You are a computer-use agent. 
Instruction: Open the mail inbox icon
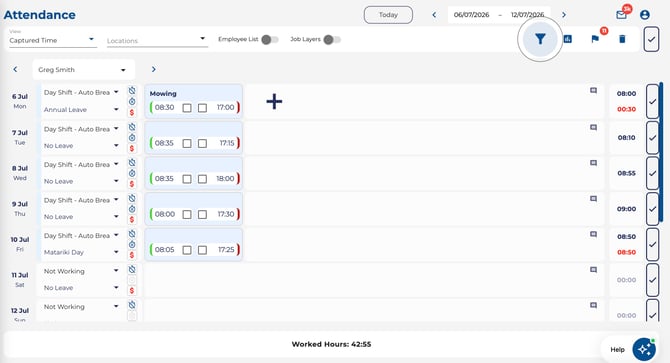(621, 15)
